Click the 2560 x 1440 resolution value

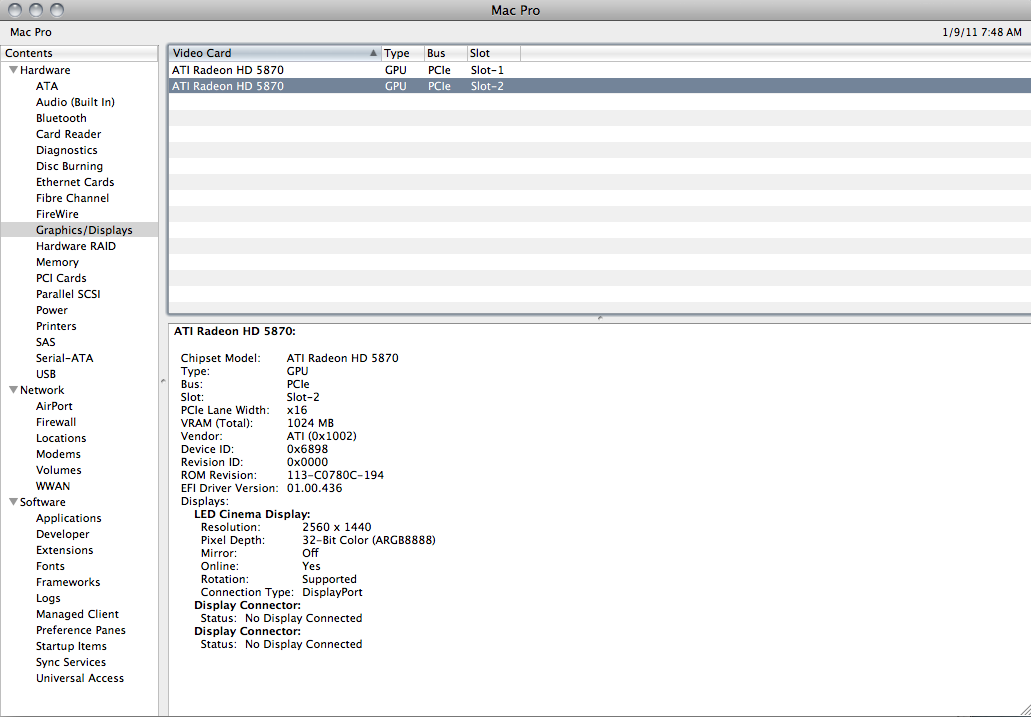pyautogui.click(x=337, y=527)
